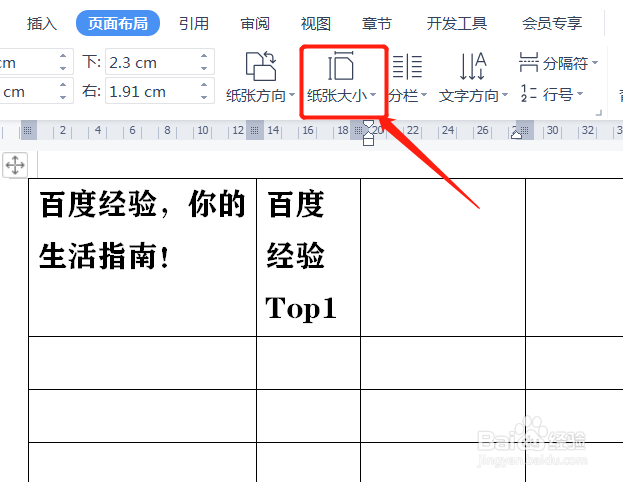Screen dimensions: 623x482
Task: Click the cell containing 百度经验 Top1
Action: click(x=308, y=257)
